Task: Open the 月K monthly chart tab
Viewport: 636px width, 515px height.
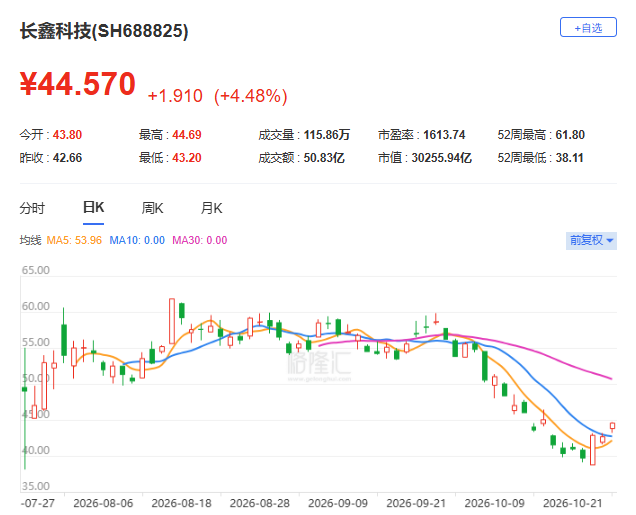Action: (x=211, y=208)
